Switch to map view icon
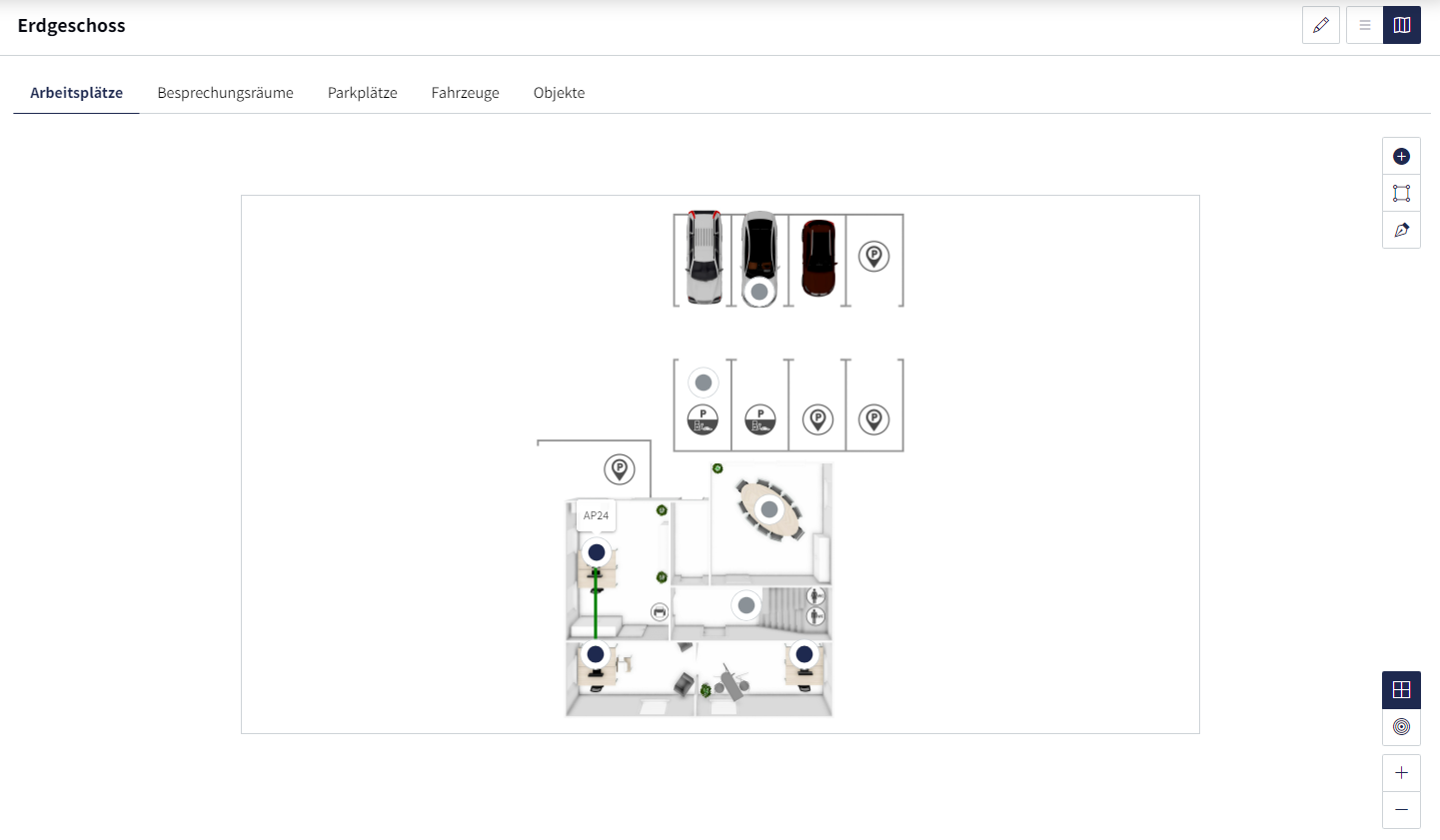1440x840 pixels. [x=1402, y=25]
